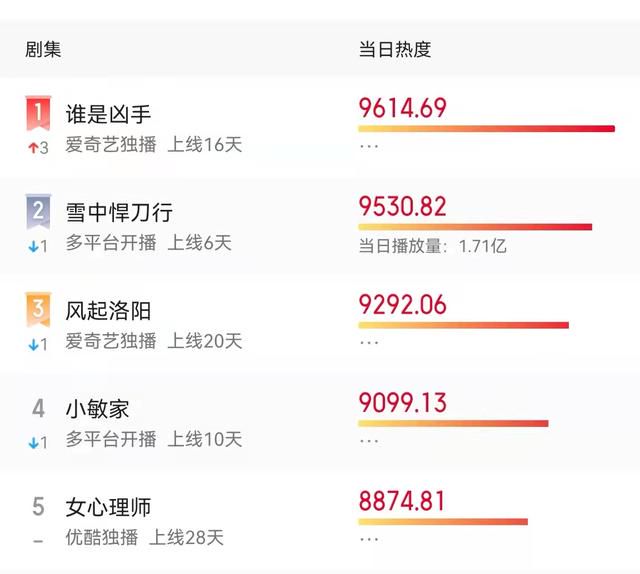Click the unchanged dash under rank 5
Screen dimensions: 640x574
38,541
